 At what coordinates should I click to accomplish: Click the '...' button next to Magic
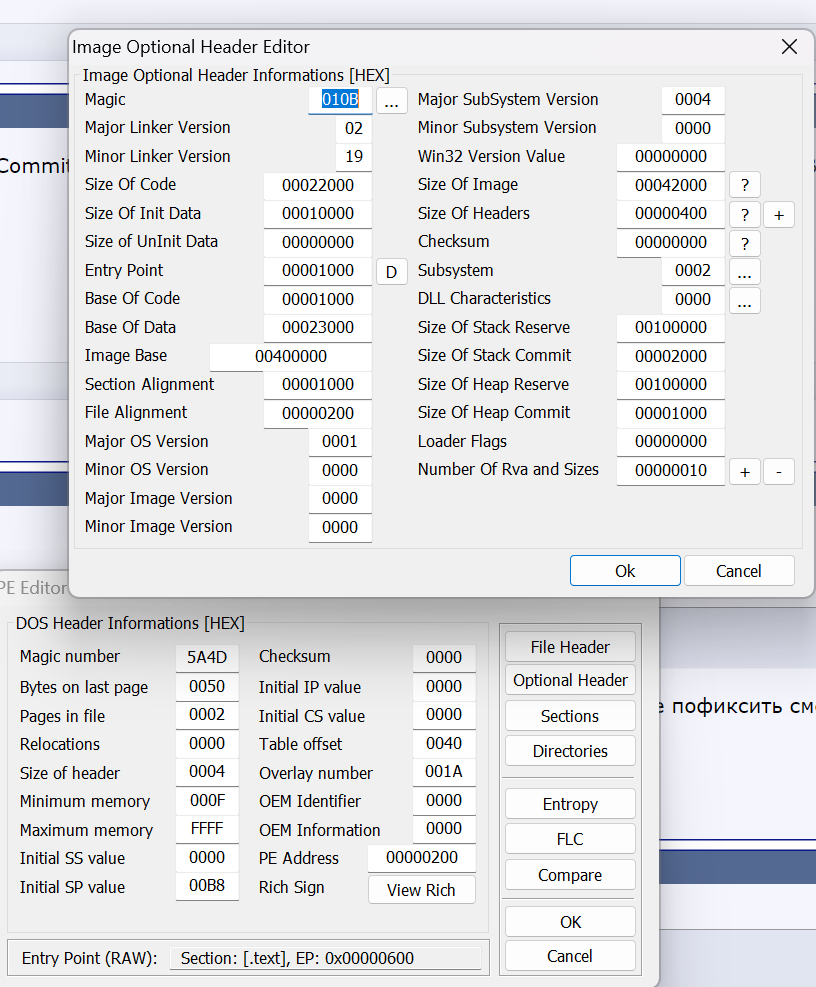click(392, 101)
